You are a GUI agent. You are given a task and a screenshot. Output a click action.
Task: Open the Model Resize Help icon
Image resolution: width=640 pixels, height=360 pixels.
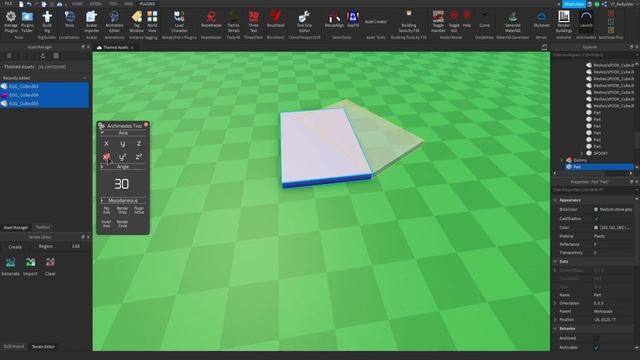pyautogui.click(x=467, y=20)
